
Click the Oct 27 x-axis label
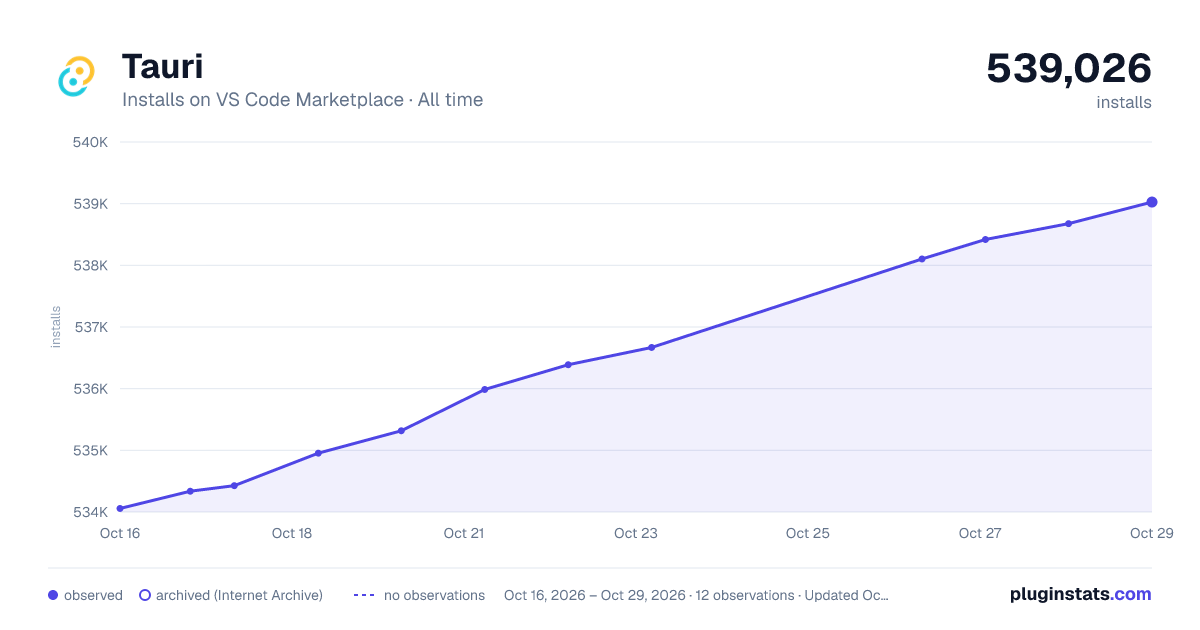pos(980,533)
